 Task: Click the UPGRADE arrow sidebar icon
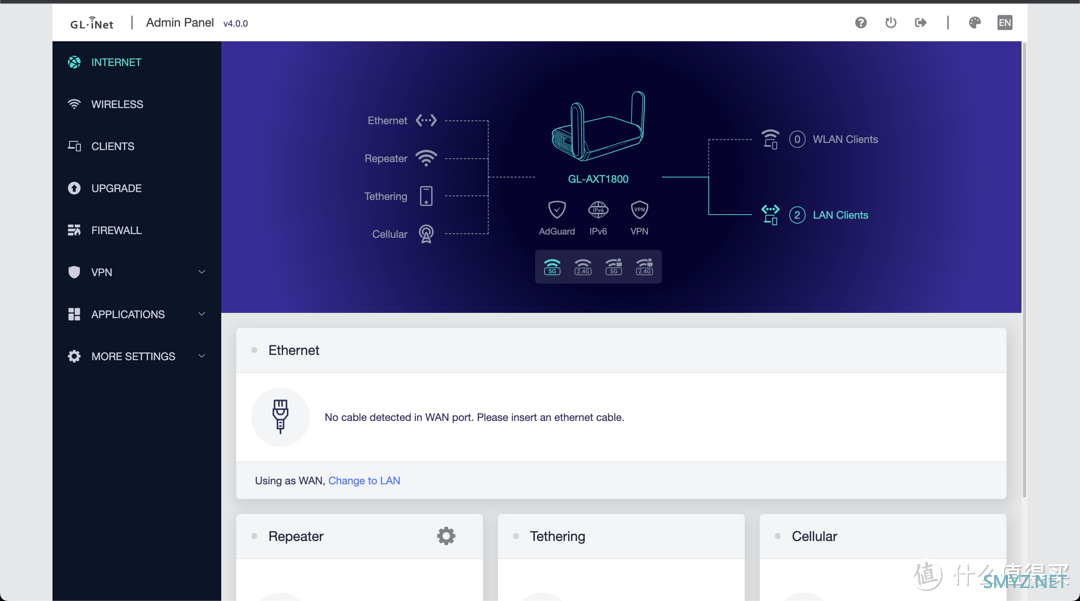[x=74, y=188]
